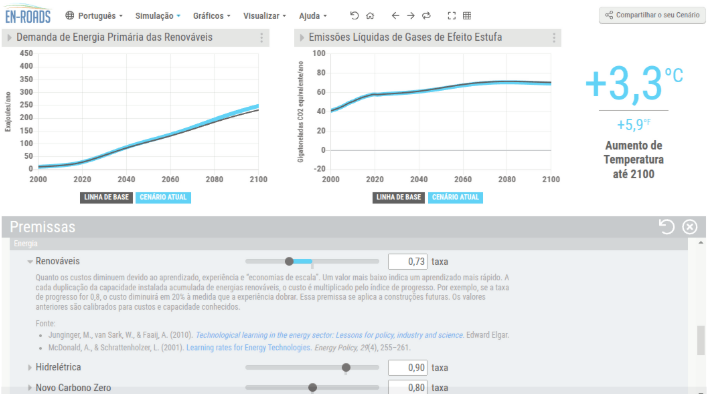Toggle LINHA DE BASE legend on emissions graph

[x=399, y=197]
